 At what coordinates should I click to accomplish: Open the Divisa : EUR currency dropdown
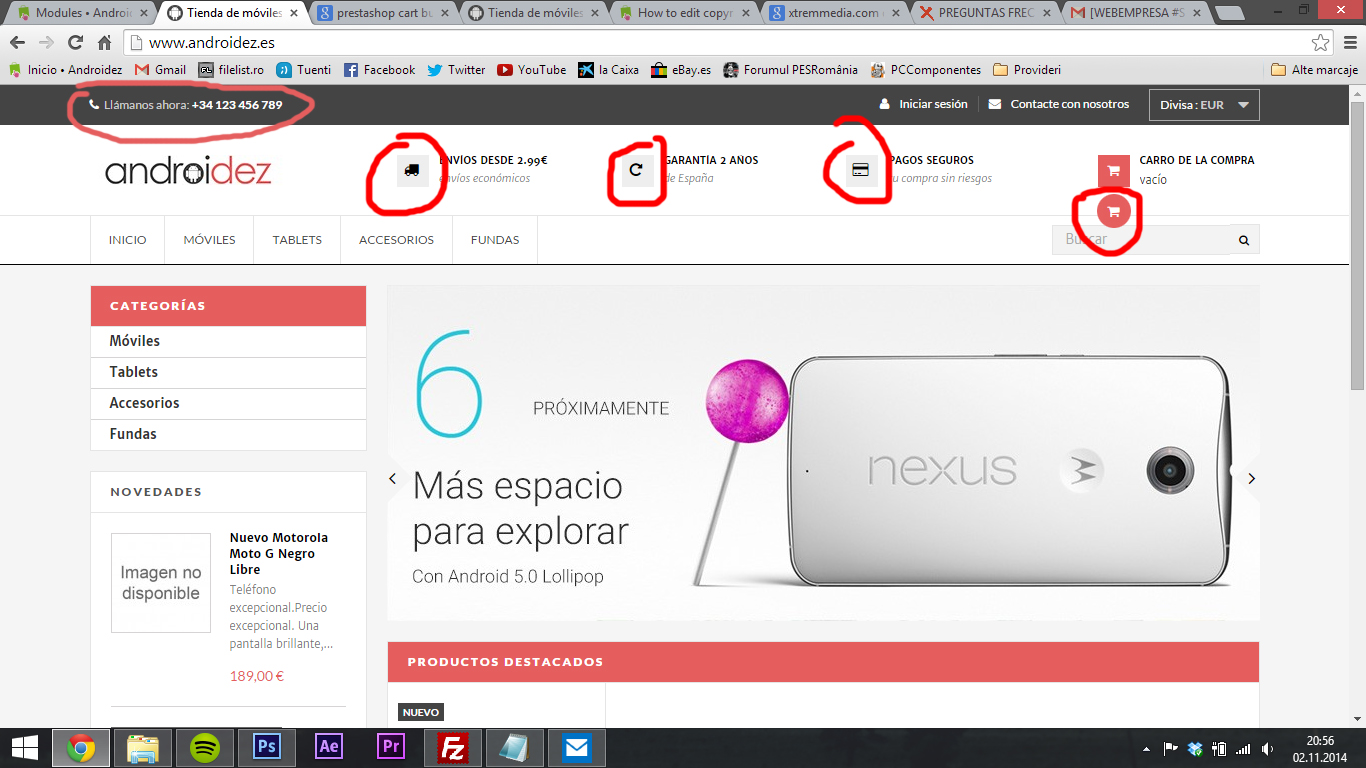(x=1204, y=105)
